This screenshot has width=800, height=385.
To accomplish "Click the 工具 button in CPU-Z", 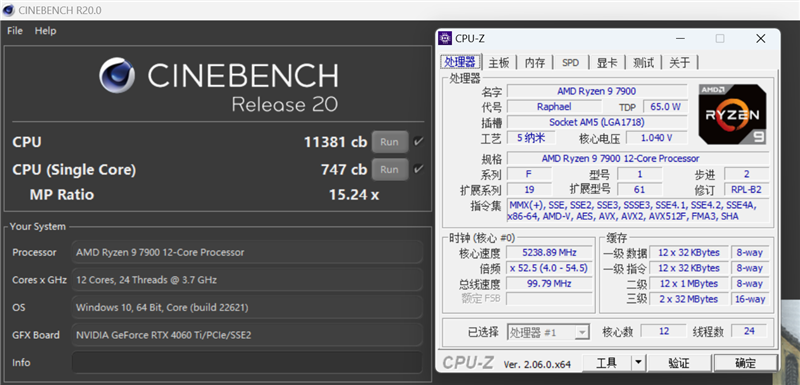I will point(607,363).
